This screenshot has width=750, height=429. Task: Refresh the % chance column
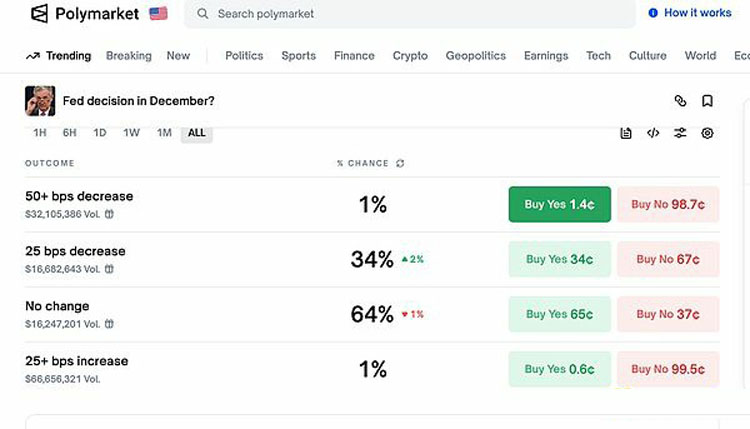400,163
